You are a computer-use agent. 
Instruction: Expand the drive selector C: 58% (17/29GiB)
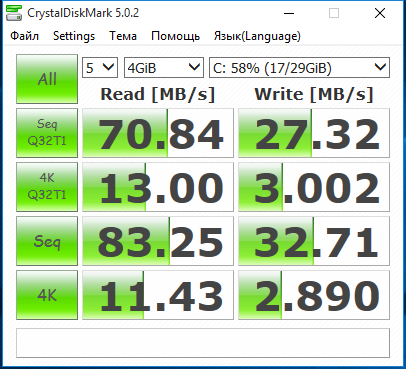coord(299,68)
